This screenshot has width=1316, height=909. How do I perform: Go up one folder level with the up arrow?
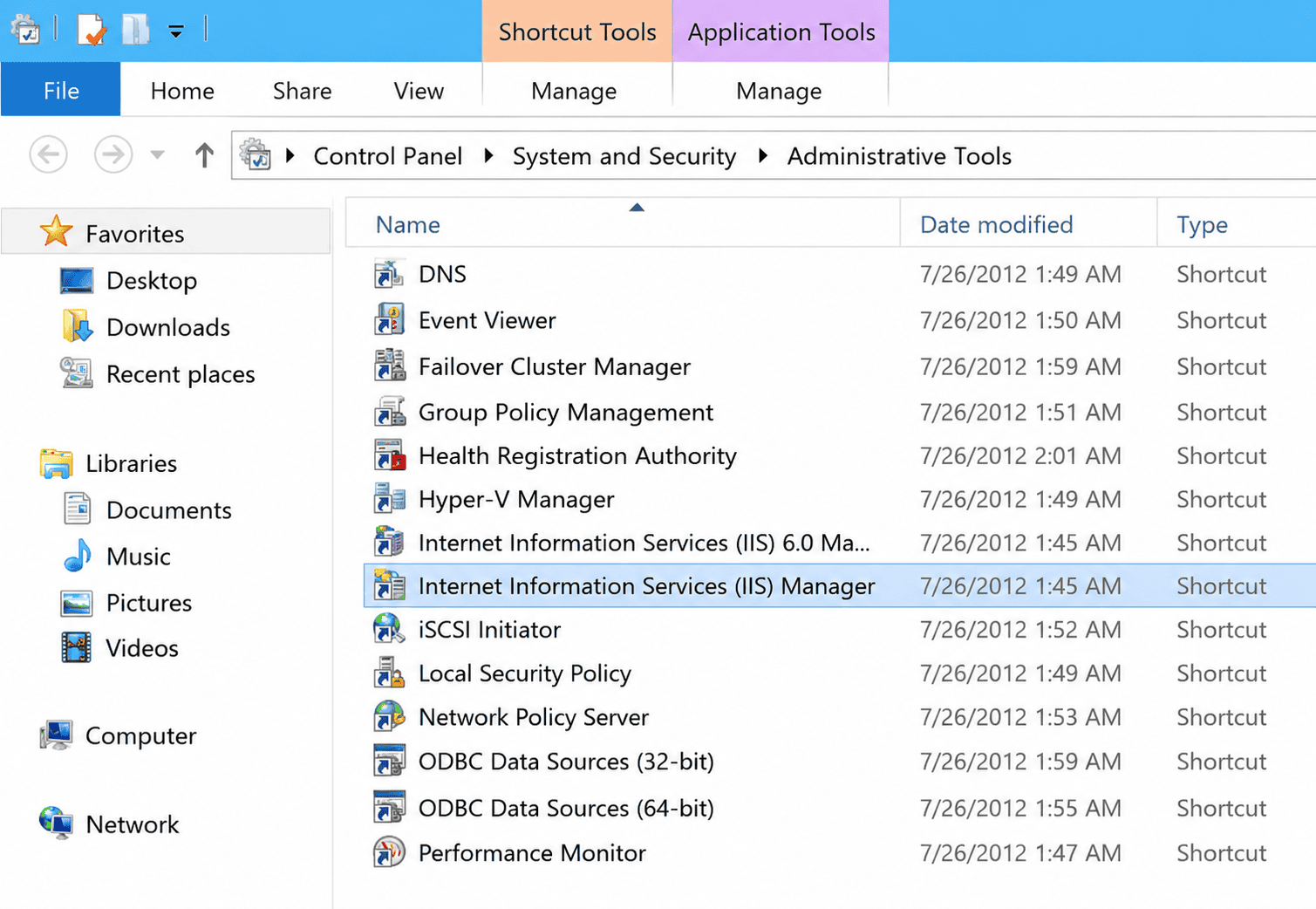point(204,155)
